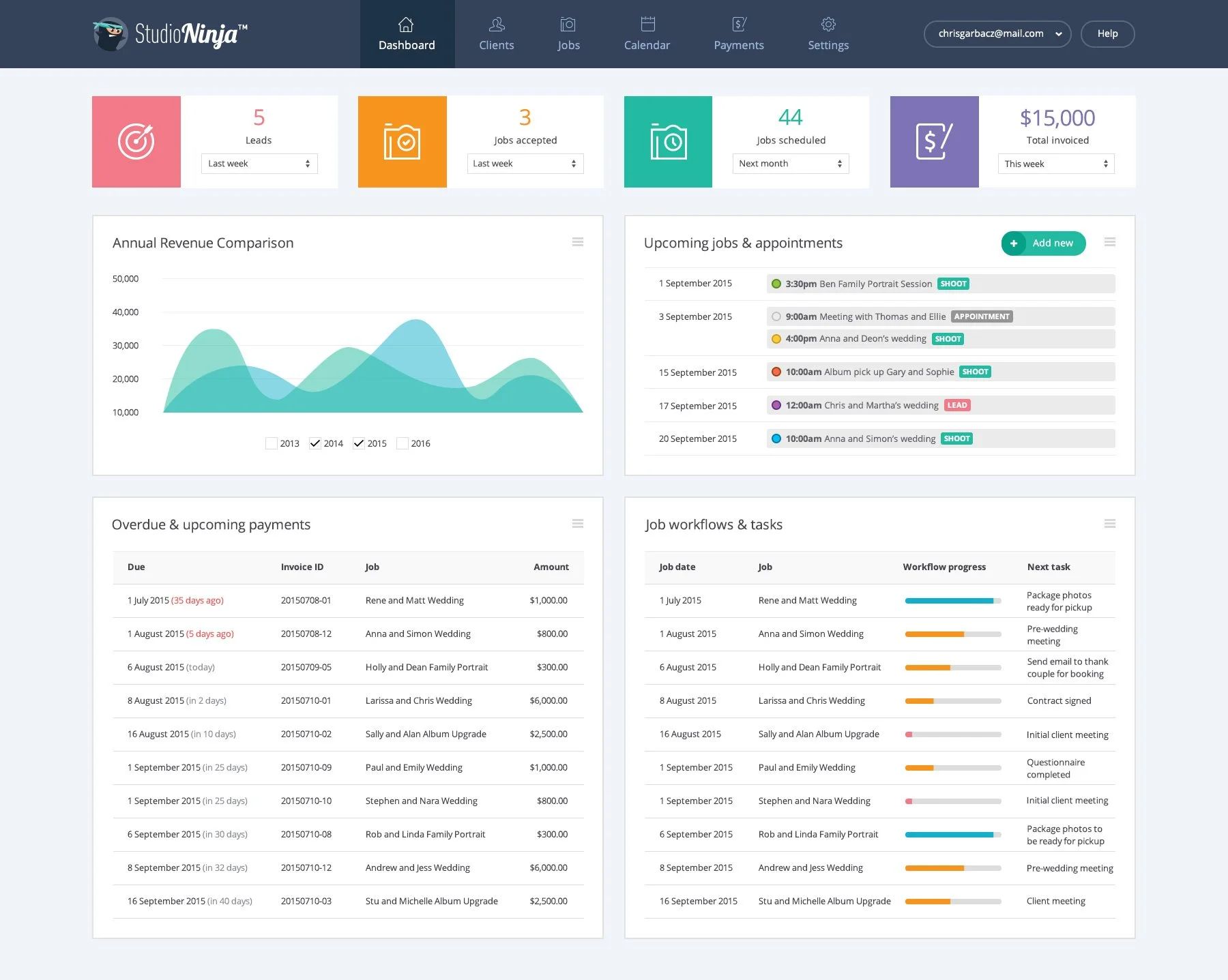Image resolution: width=1228 pixels, height=980 pixels.
Task: Click the $6,000.00 amount for Andrew and Jess
Action: [x=549, y=868]
